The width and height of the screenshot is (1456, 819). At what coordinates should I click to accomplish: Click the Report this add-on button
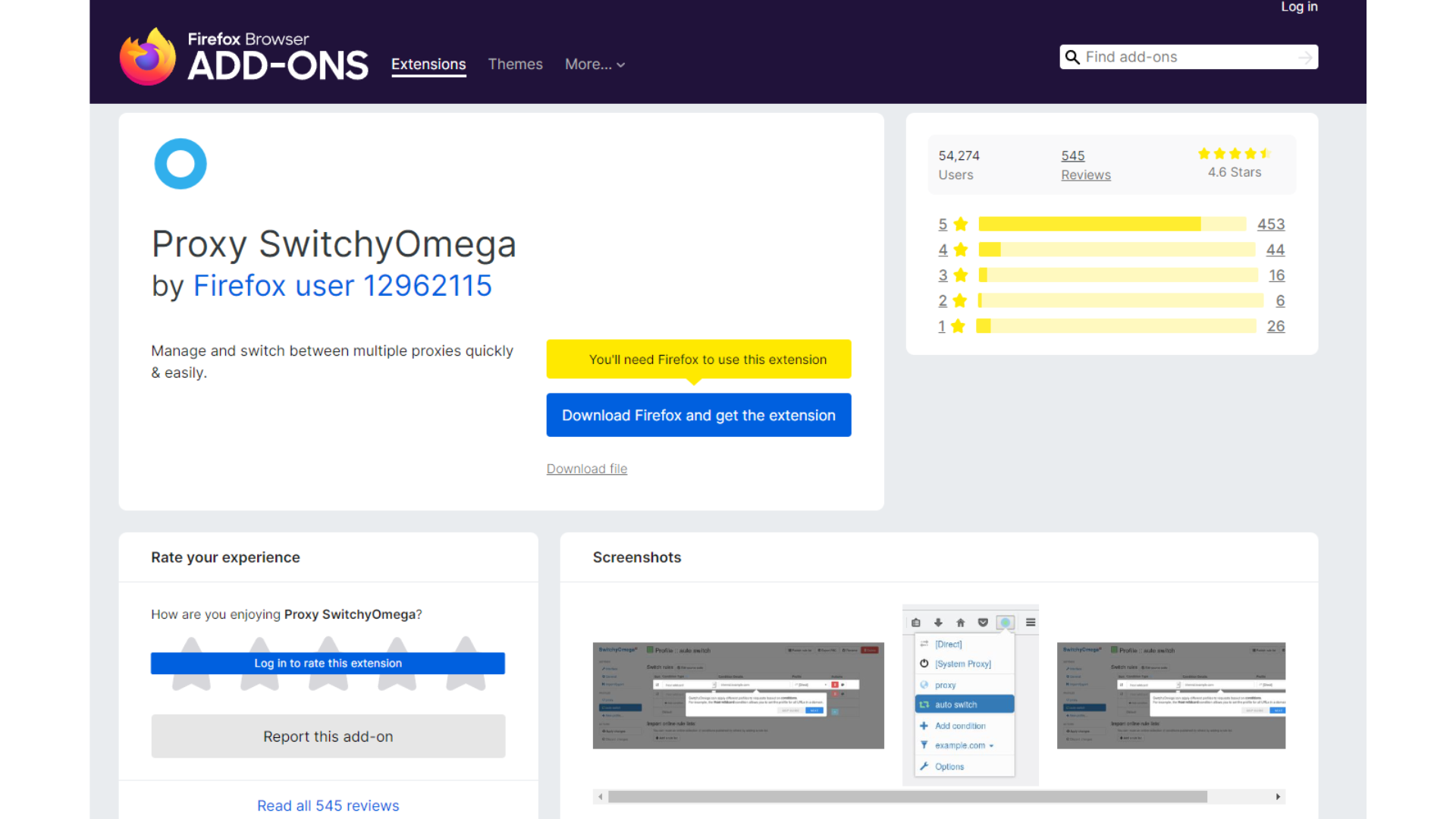click(328, 736)
